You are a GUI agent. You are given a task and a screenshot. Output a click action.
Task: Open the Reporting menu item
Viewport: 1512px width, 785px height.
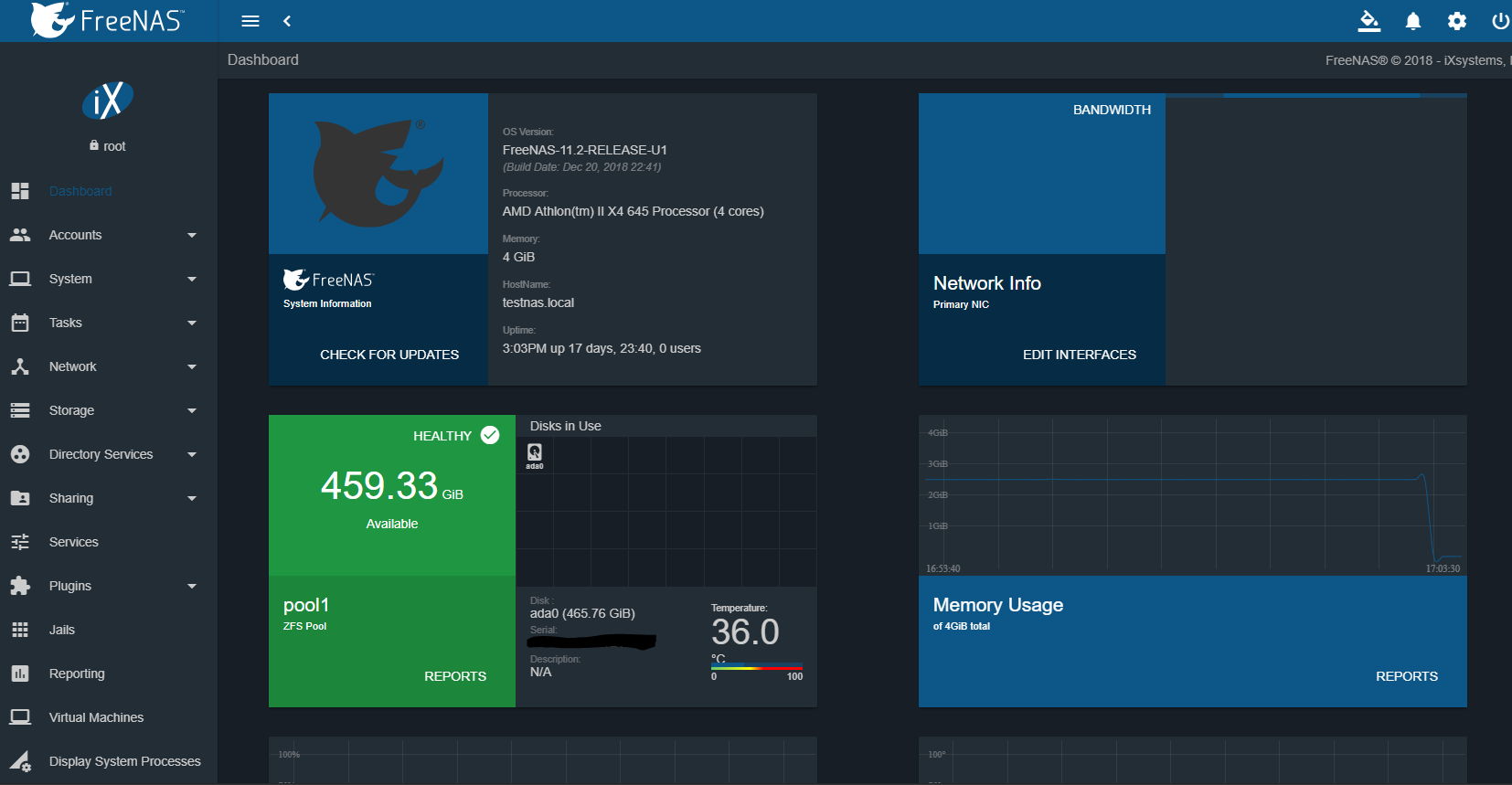pos(109,674)
